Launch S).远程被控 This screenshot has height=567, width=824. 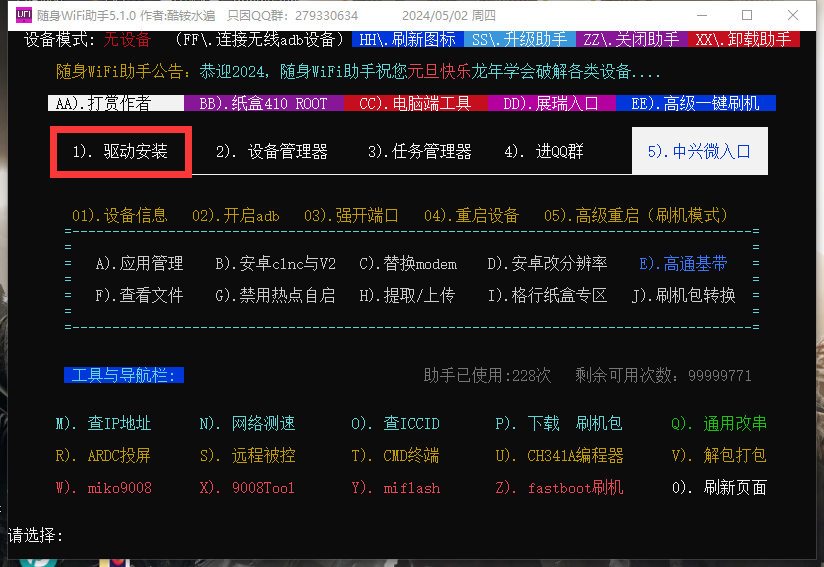(248, 456)
